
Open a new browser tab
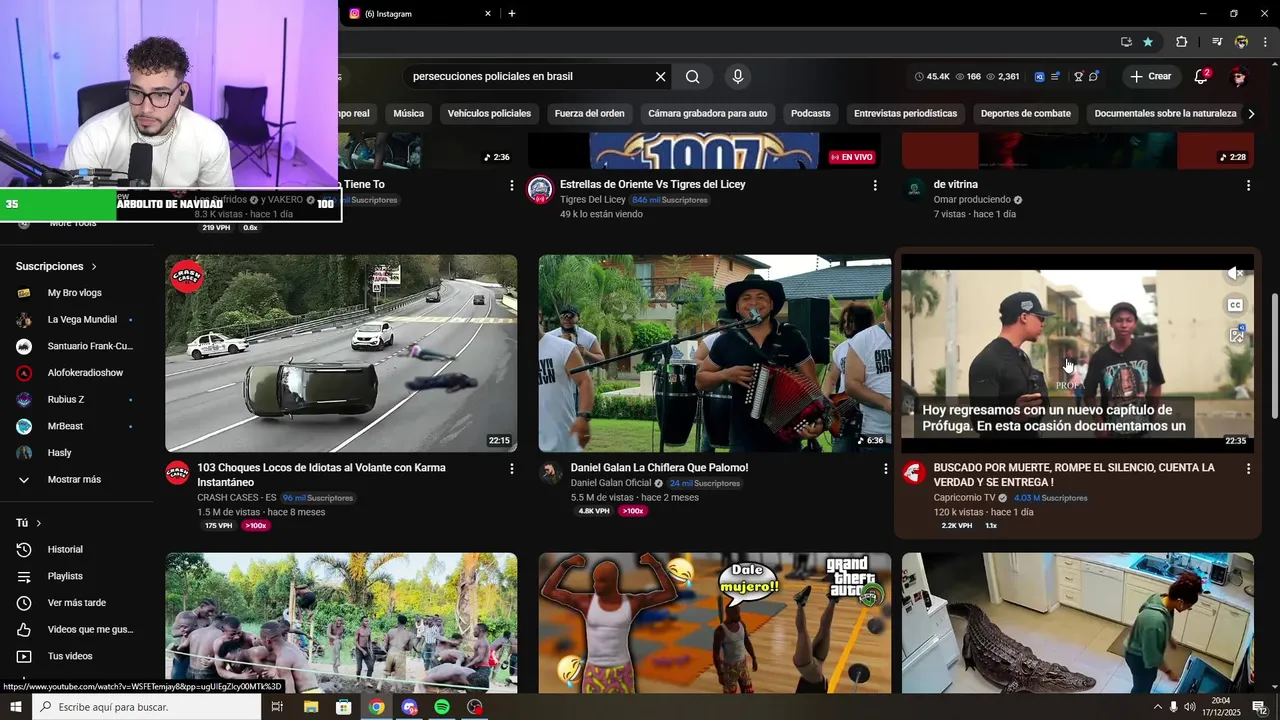point(512,14)
